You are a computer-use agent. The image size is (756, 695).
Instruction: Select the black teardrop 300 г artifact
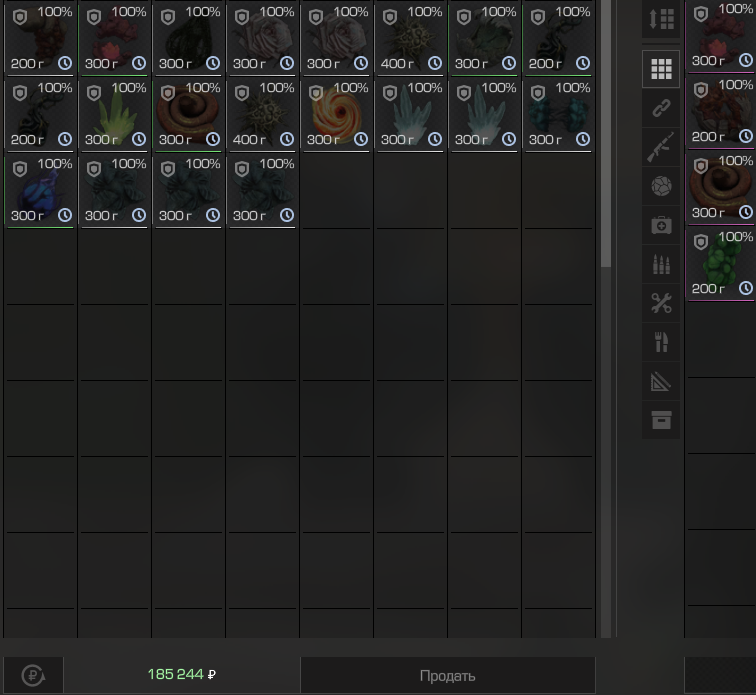pos(189,38)
